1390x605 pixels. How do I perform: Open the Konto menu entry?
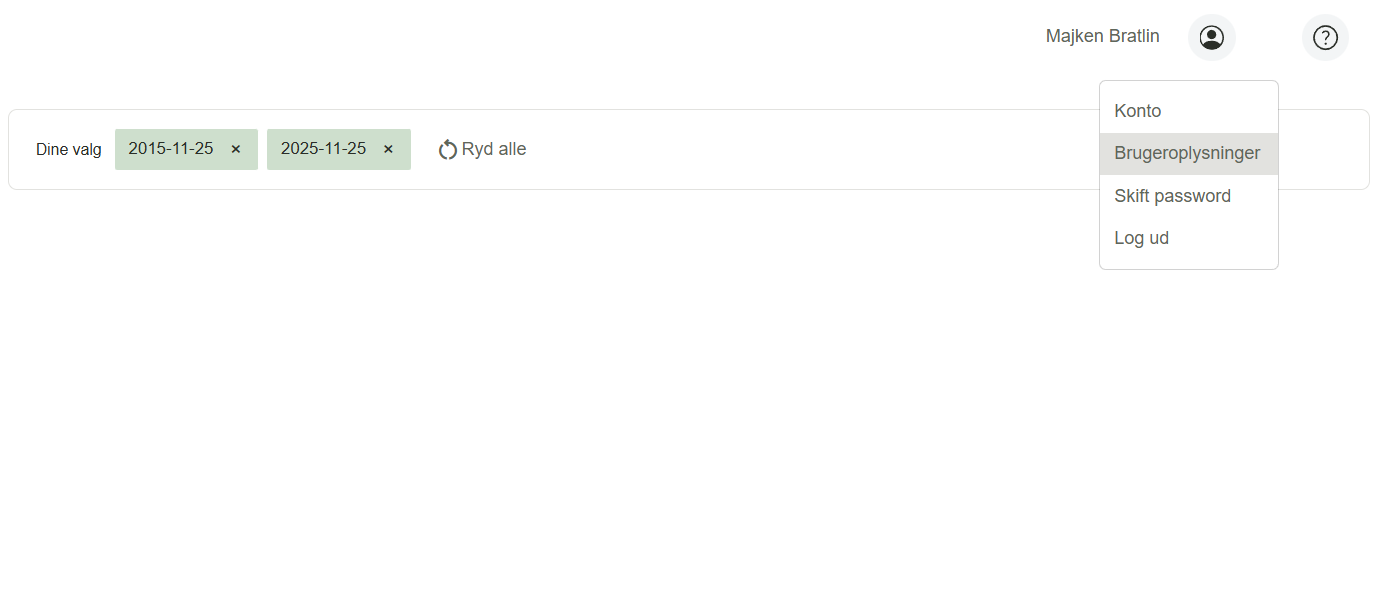[x=1137, y=111]
